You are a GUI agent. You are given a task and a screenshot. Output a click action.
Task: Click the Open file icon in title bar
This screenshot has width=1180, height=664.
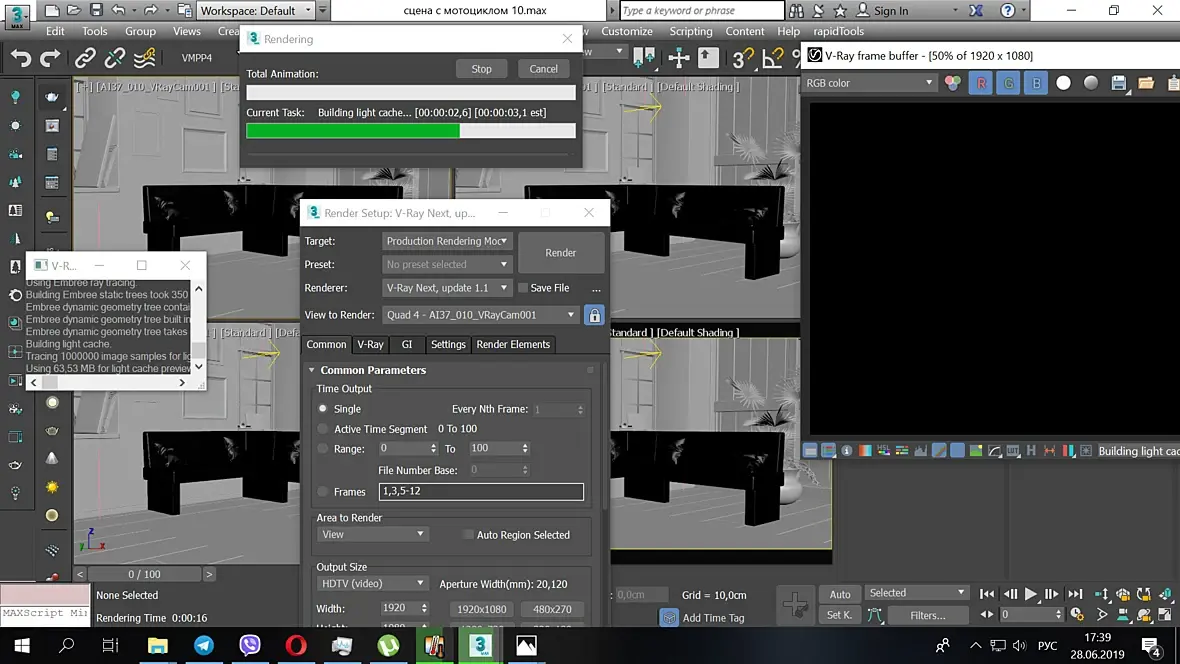click(74, 10)
